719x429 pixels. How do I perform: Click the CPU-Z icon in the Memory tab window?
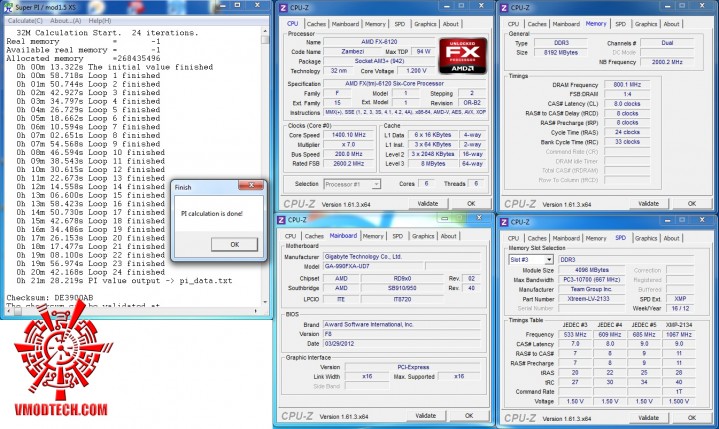tap(504, 8)
